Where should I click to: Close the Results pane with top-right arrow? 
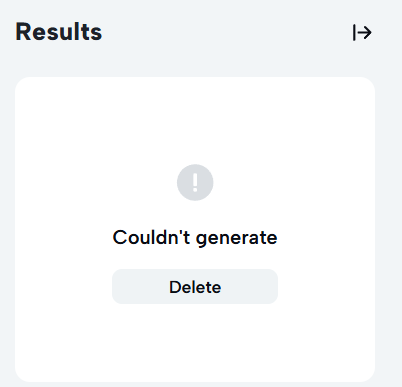(x=362, y=33)
